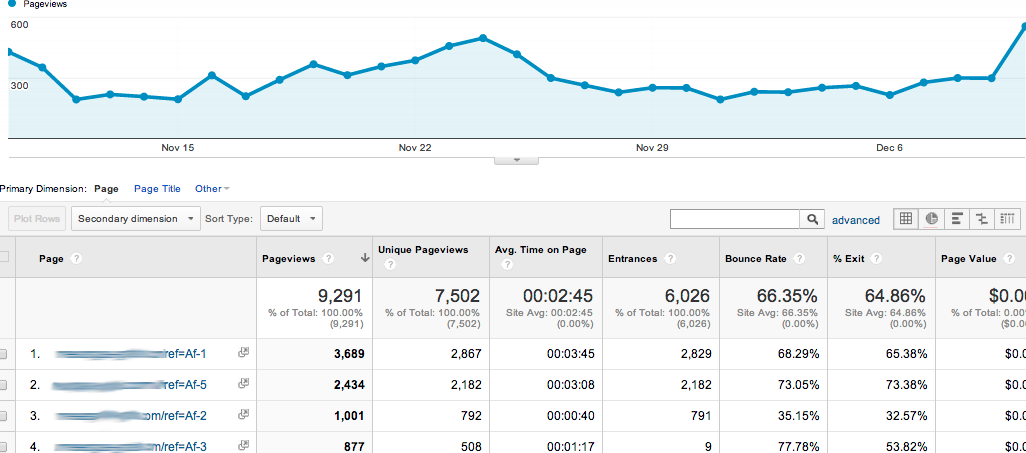Click bounce rate cell 35.15%
Screen dimensions: 1026x453
coord(798,416)
